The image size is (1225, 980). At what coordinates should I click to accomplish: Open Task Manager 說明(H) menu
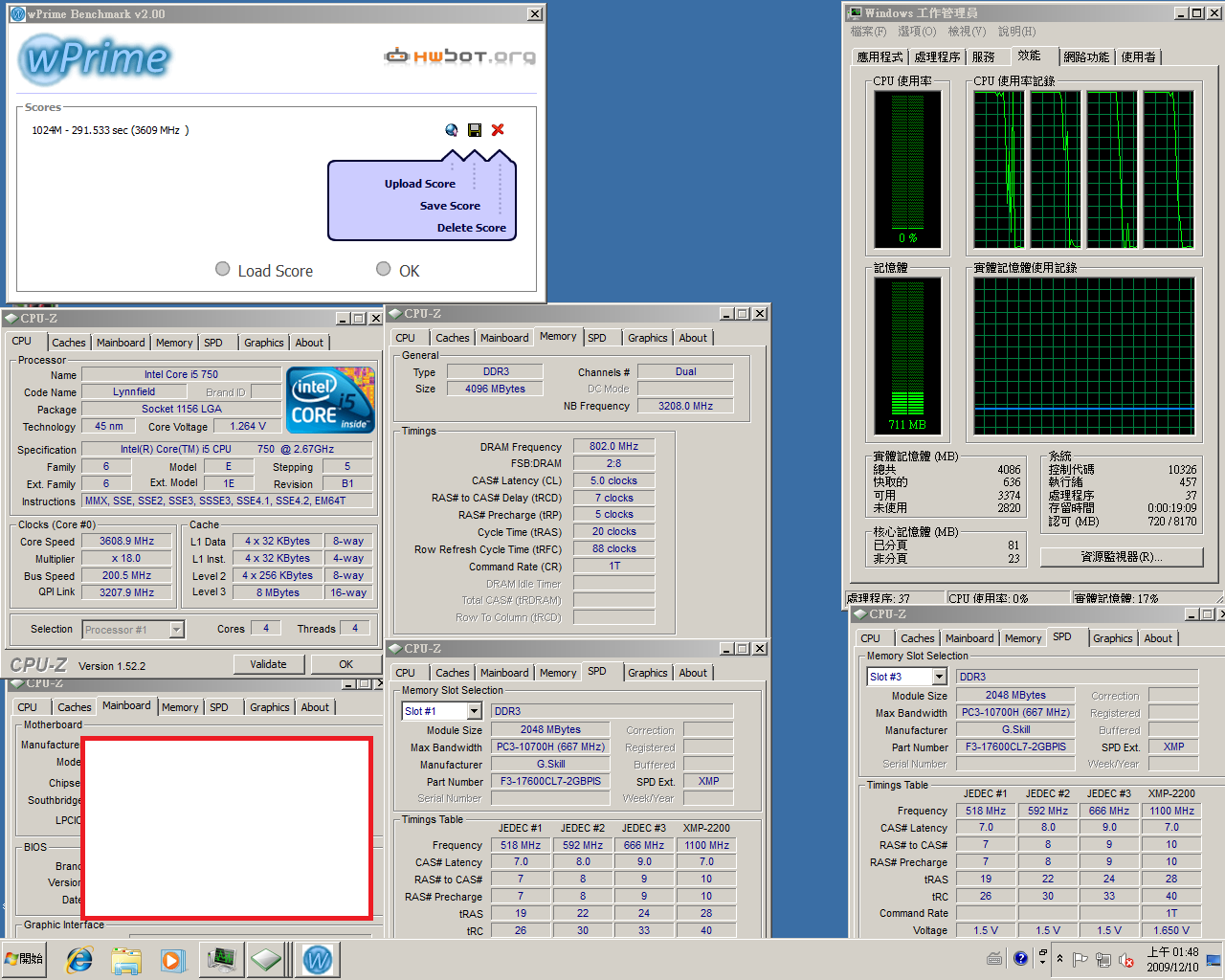click(x=1016, y=32)
